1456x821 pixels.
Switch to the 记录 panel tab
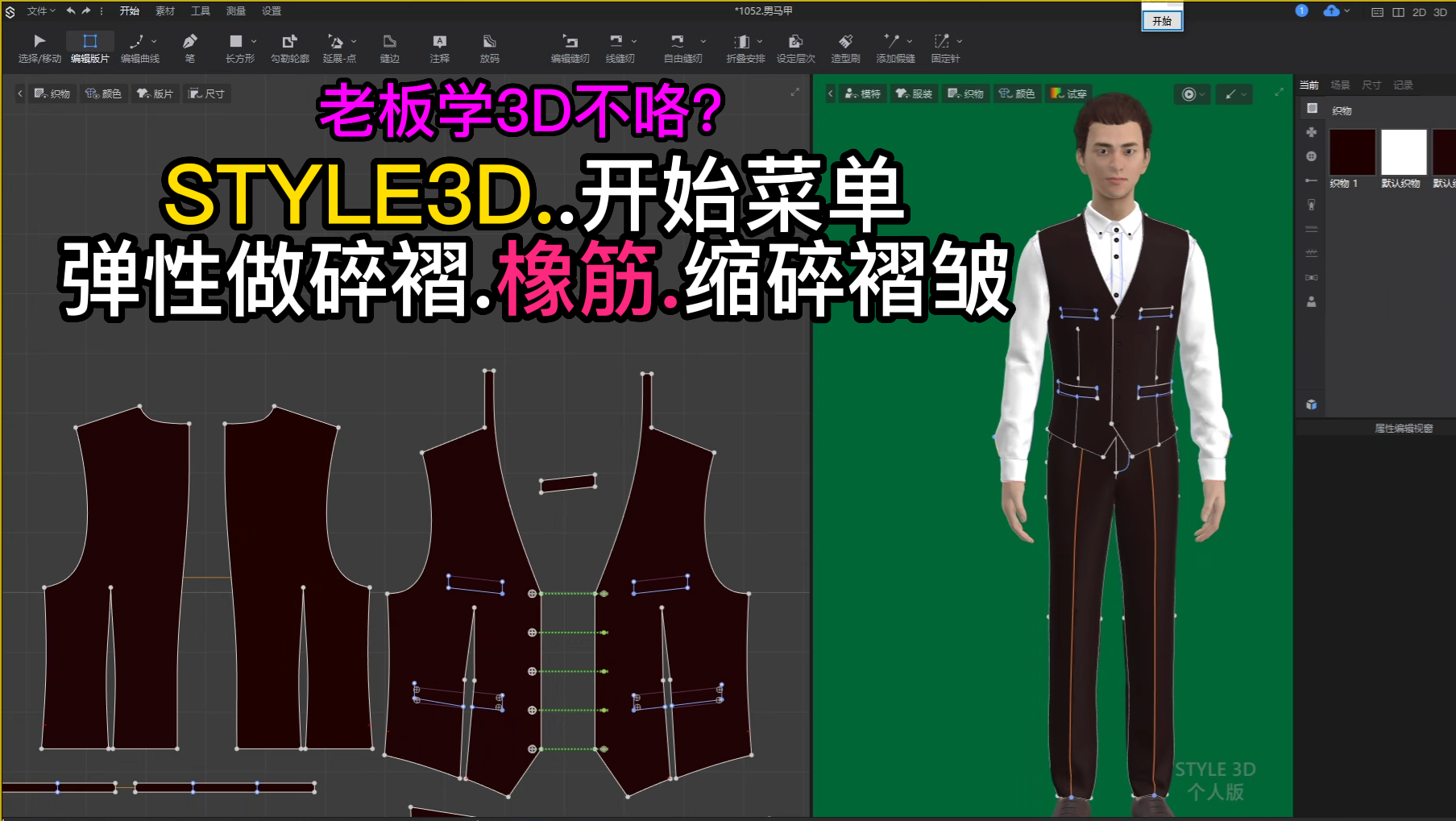[1403, 85]
